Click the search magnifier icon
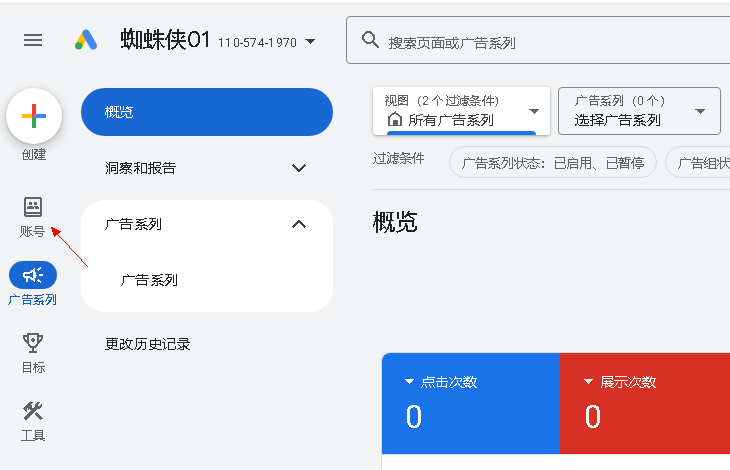 pos(370,41)
